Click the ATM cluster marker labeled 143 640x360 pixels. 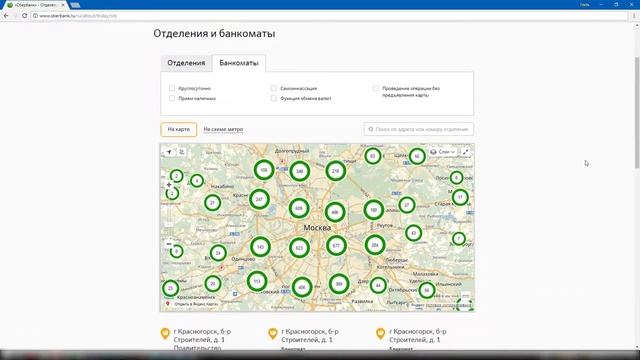tap(260, 247)
